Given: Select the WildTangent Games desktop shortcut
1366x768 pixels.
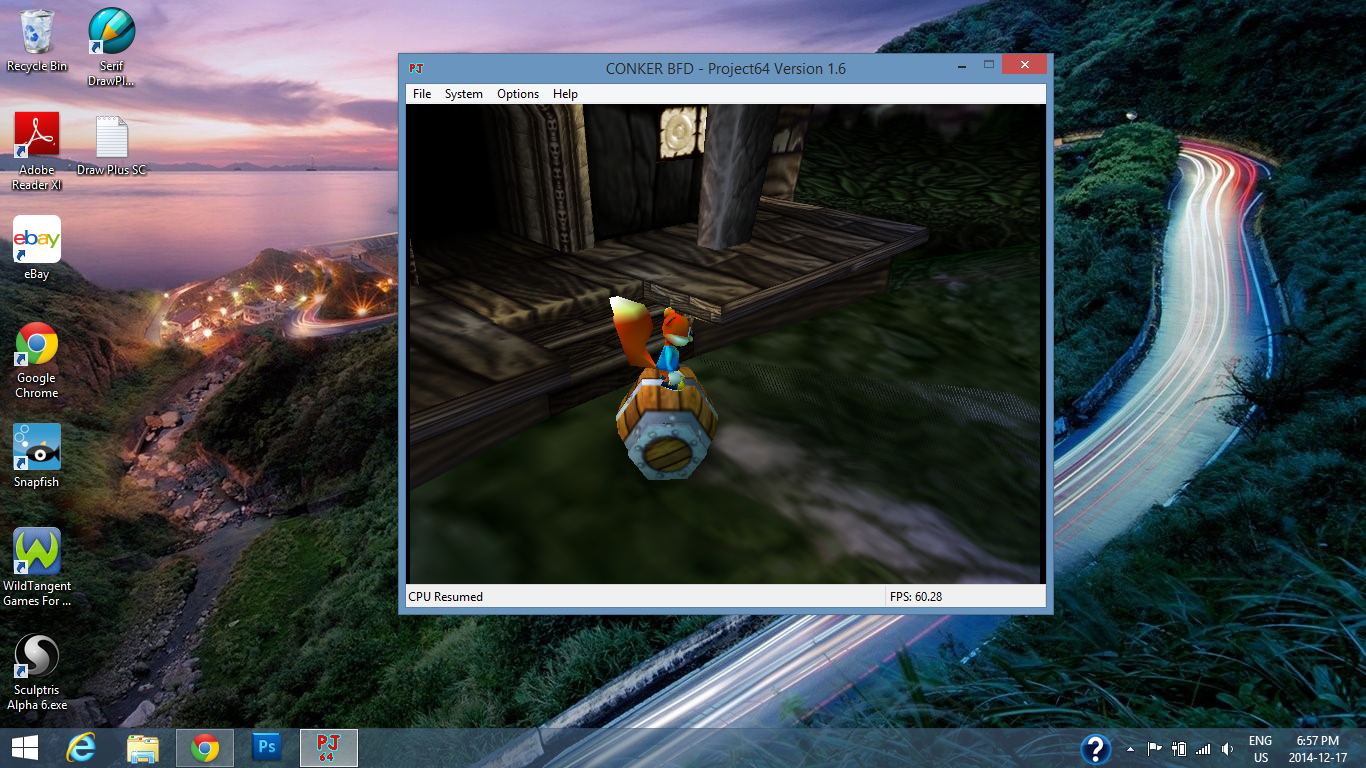Looking at the screenshot, I should coord(37,562).
